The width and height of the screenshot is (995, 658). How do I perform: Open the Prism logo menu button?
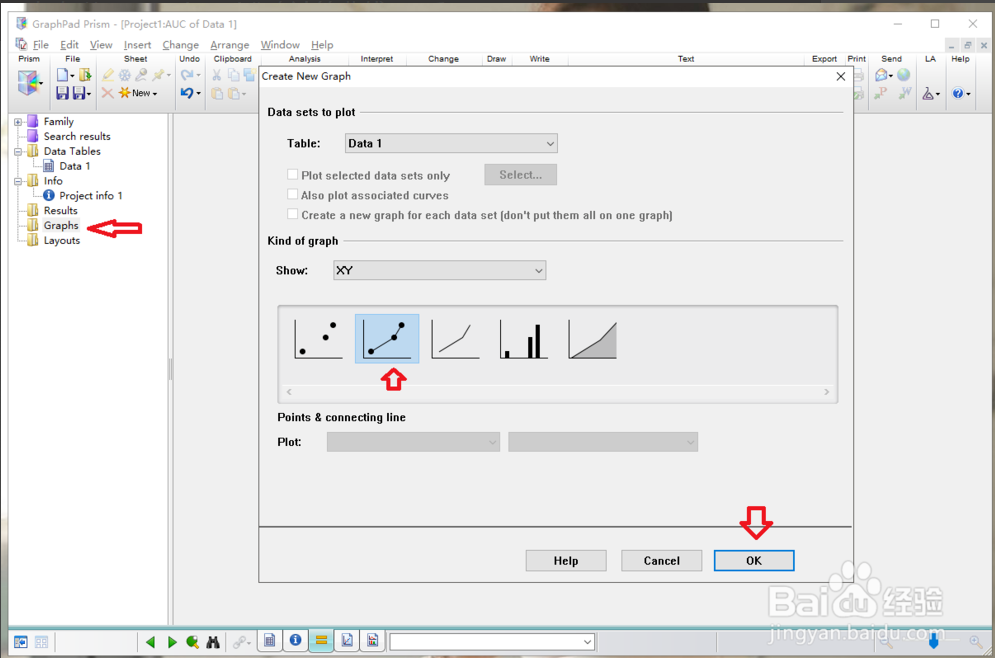[x=29, y=83]
